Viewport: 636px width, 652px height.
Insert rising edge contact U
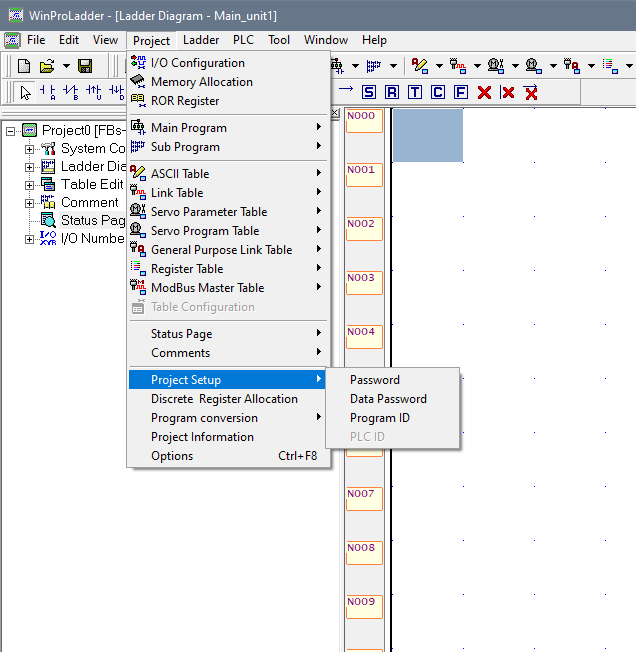pyautogui.click(x=94, y=92)
